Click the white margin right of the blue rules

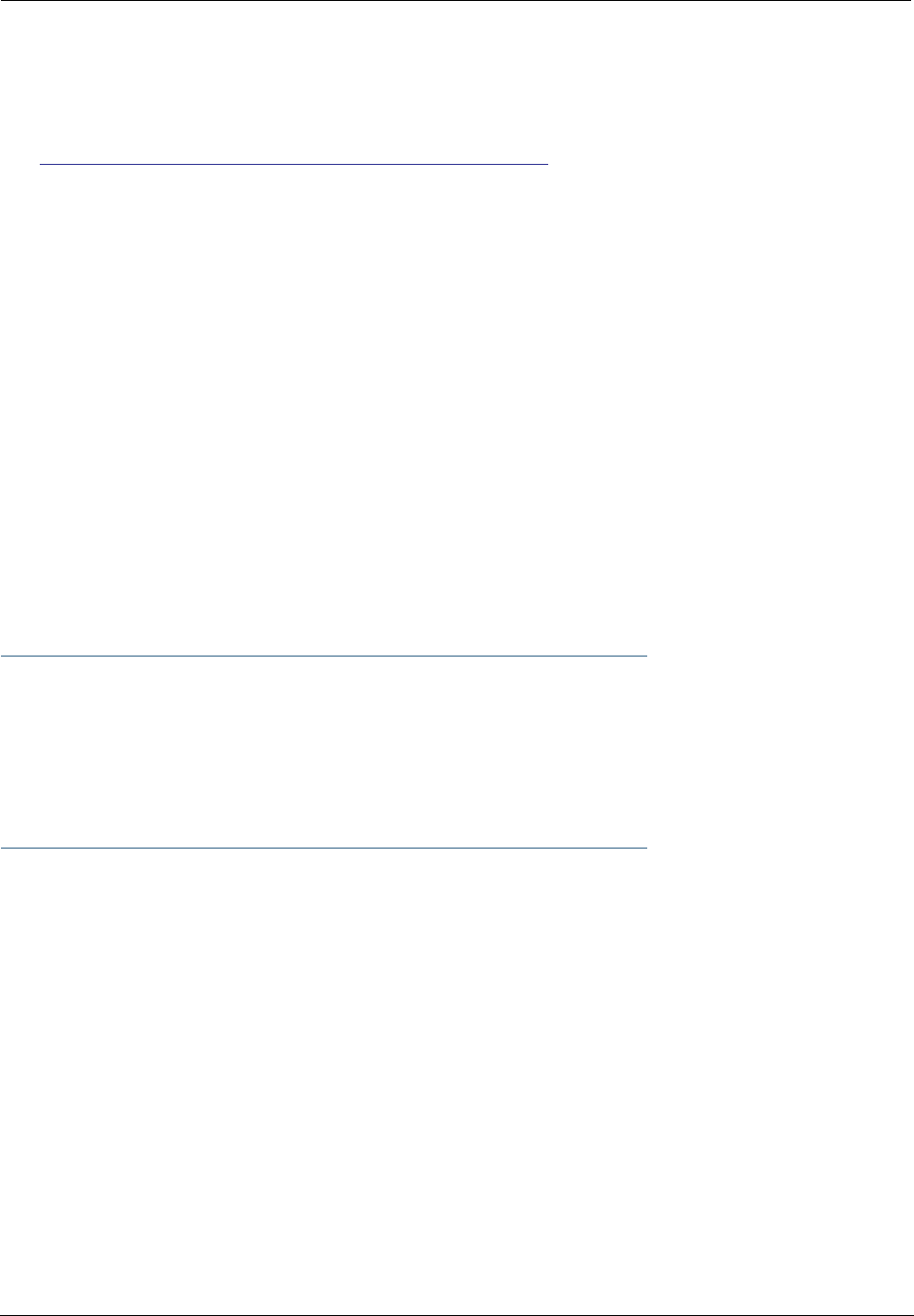point(780,753)
